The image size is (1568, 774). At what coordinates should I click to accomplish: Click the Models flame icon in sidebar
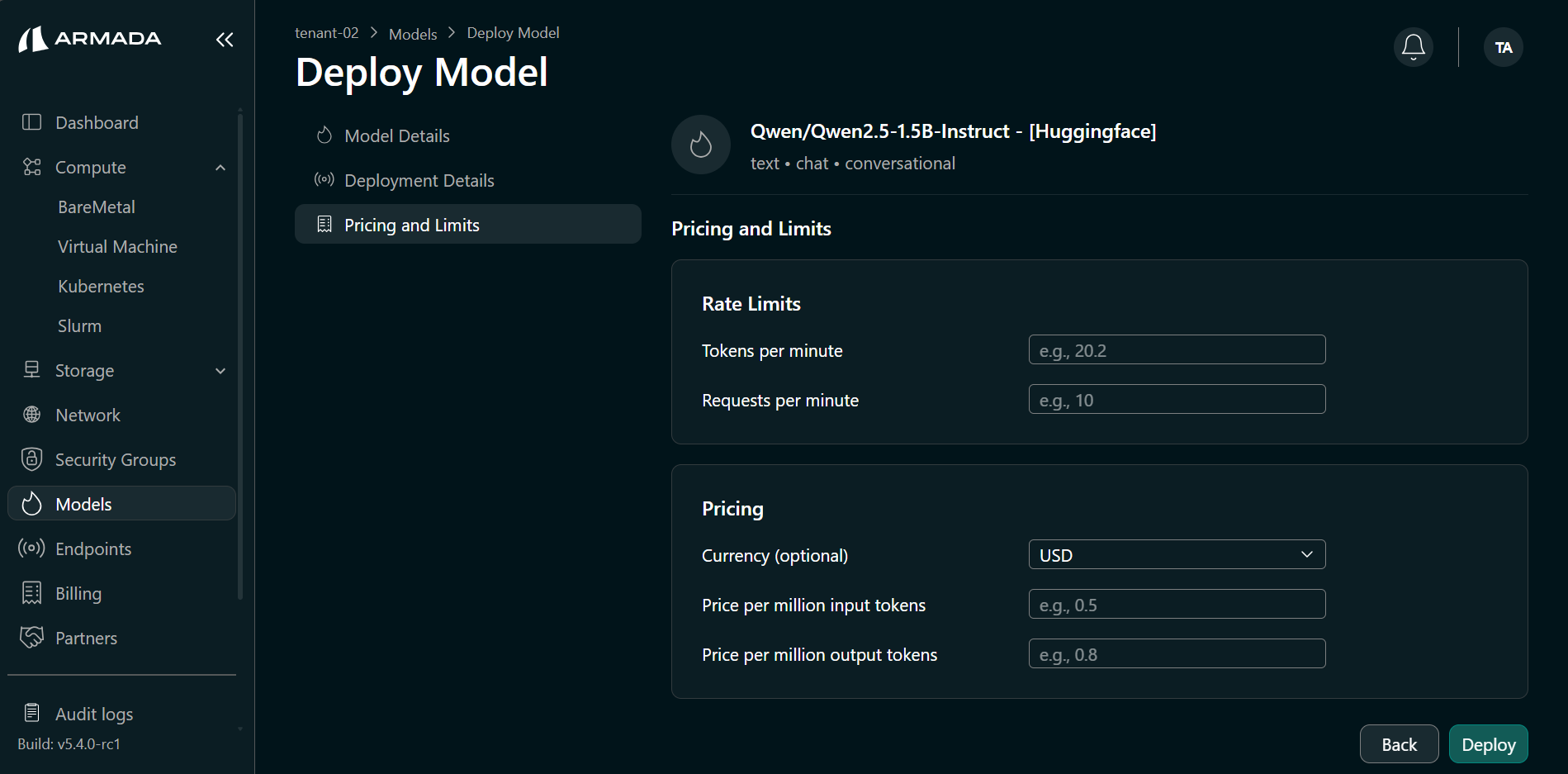(x=31, y=504)
